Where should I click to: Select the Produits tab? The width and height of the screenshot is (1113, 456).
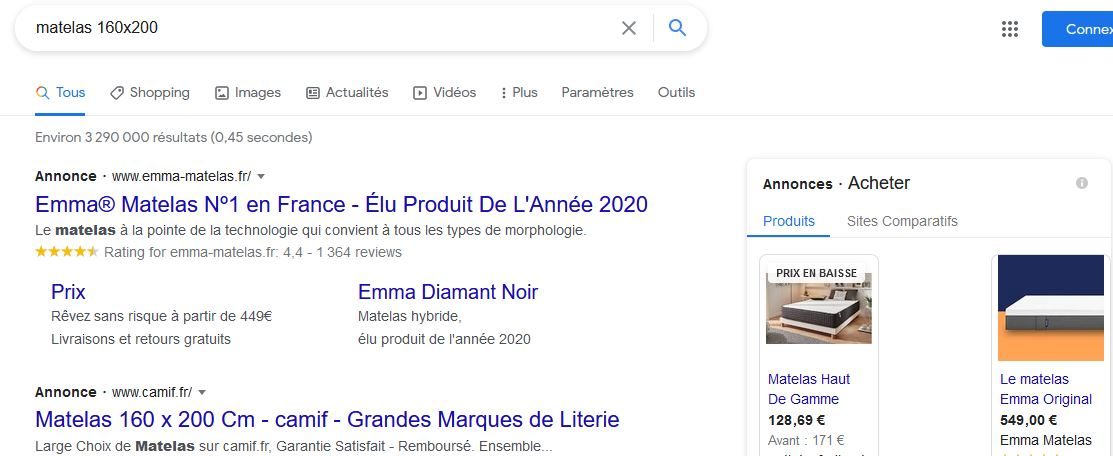[789, 221]
